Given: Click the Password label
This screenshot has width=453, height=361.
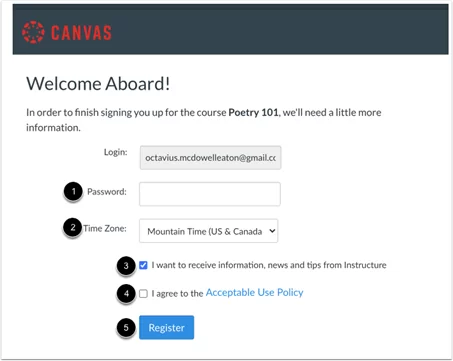Looking at the screenshot, I should pyautogui.click(x=107, y=192).
